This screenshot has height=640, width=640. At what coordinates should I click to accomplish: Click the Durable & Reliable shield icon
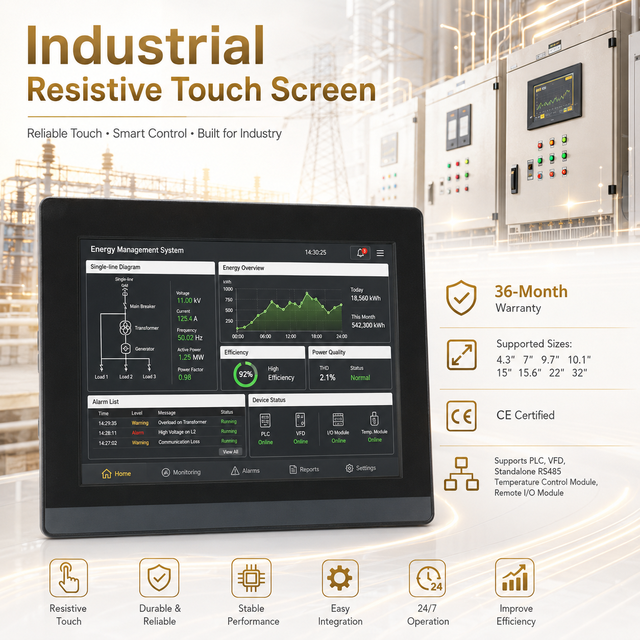[159, 578]
